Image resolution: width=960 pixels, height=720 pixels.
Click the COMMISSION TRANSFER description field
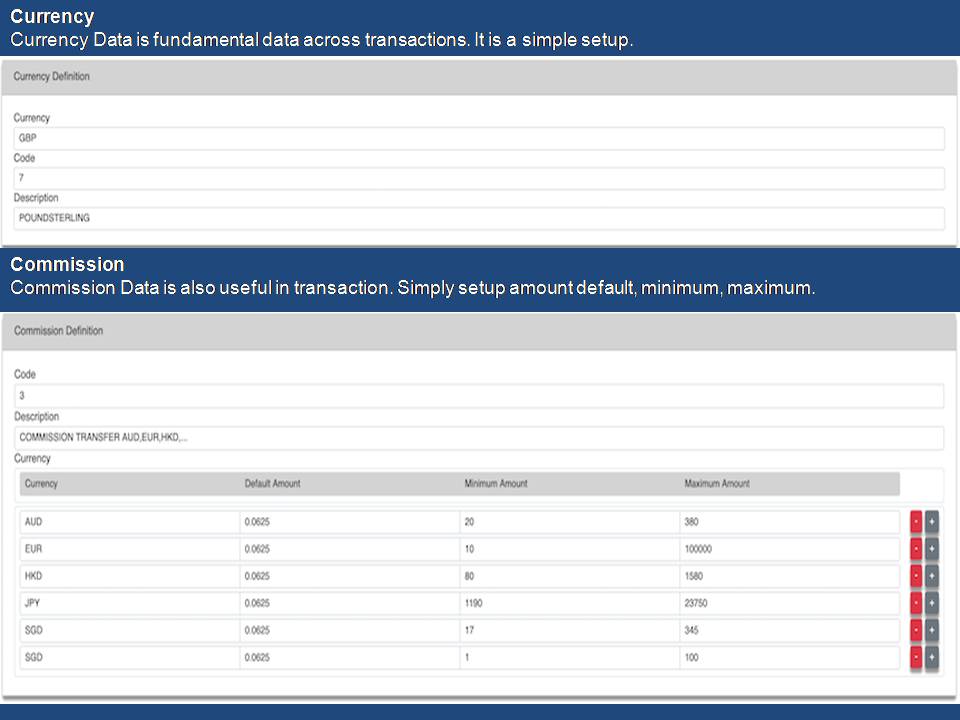click(479, 438)
